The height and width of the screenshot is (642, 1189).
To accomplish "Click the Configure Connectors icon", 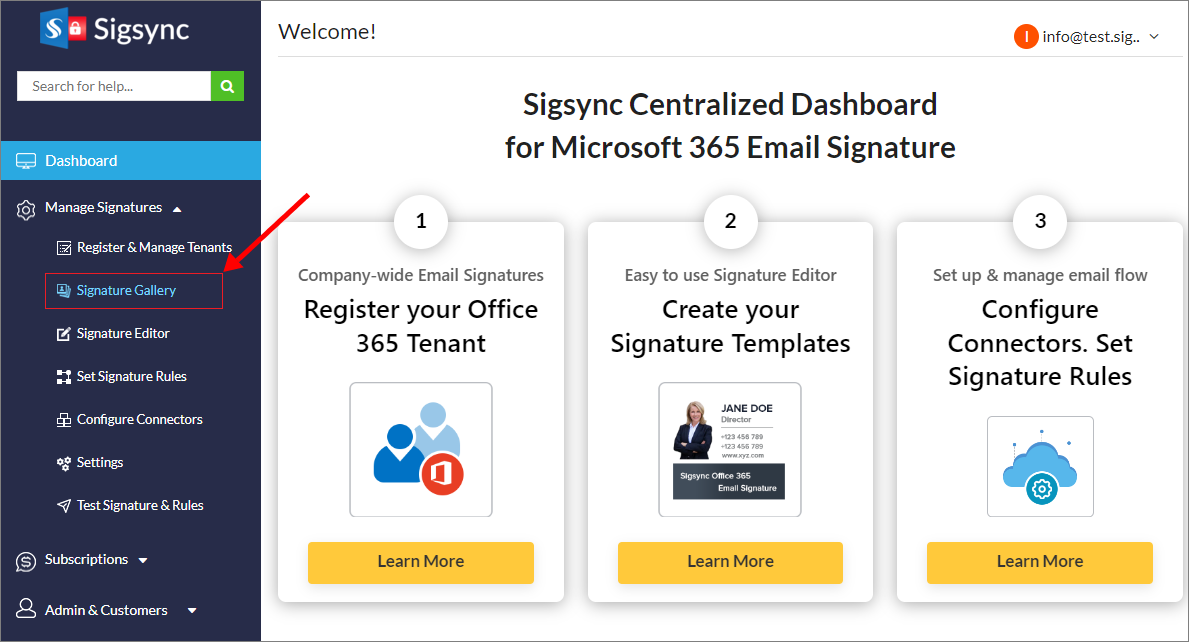I will click(x=62, y=420).
